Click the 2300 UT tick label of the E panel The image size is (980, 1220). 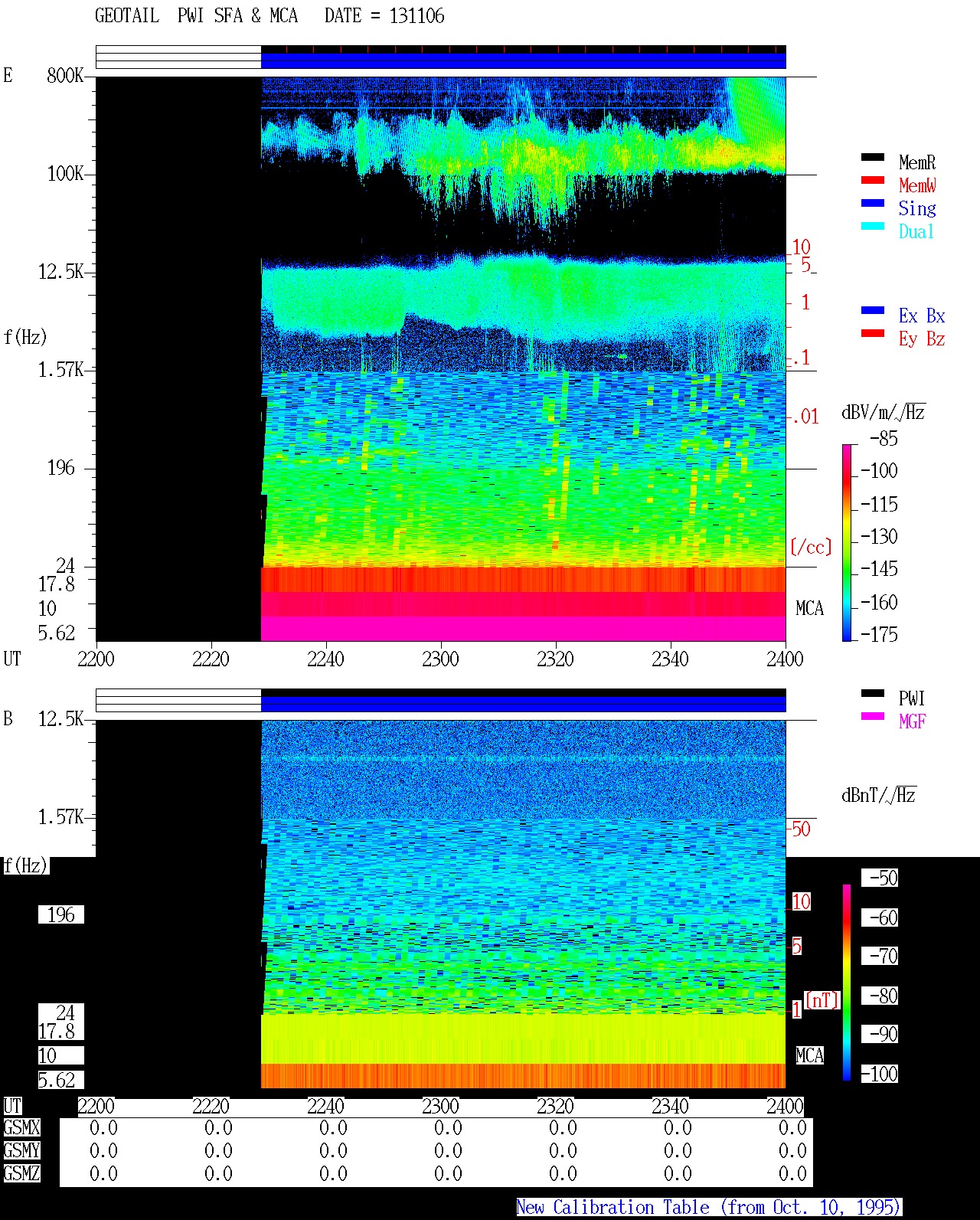(440, 659)
